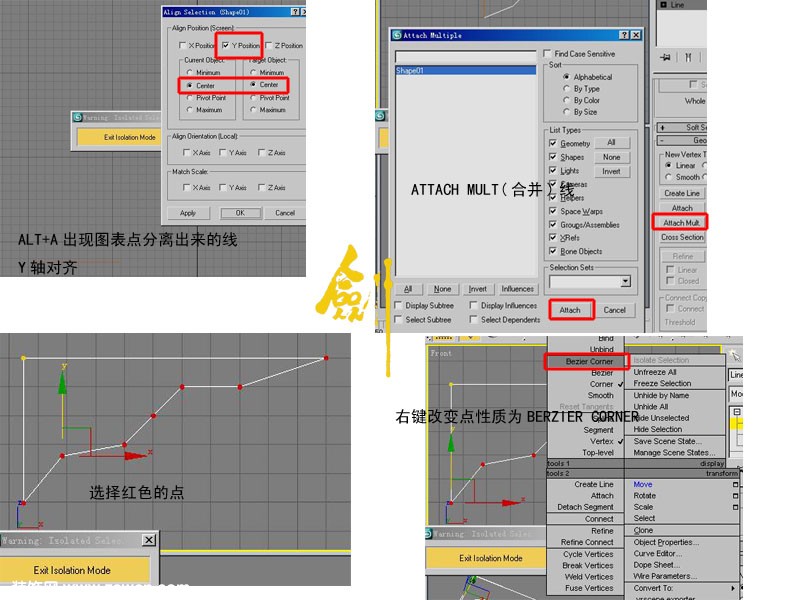This screenshot has width=800, height=600.
Task: Cancel the Align Selection dialog
Action: pos(285,213)
